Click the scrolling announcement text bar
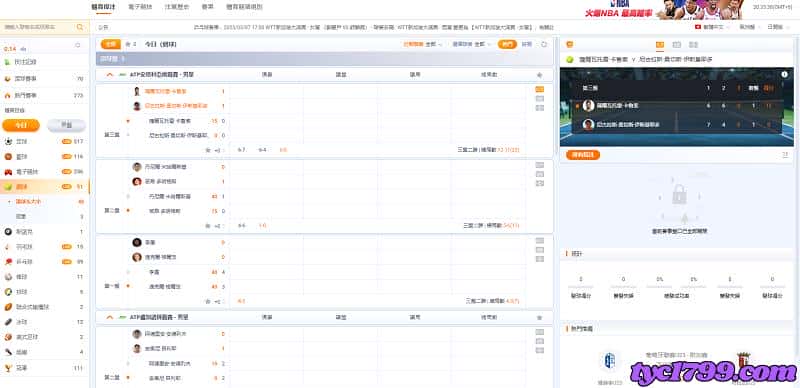 click(x=373, y=27)
